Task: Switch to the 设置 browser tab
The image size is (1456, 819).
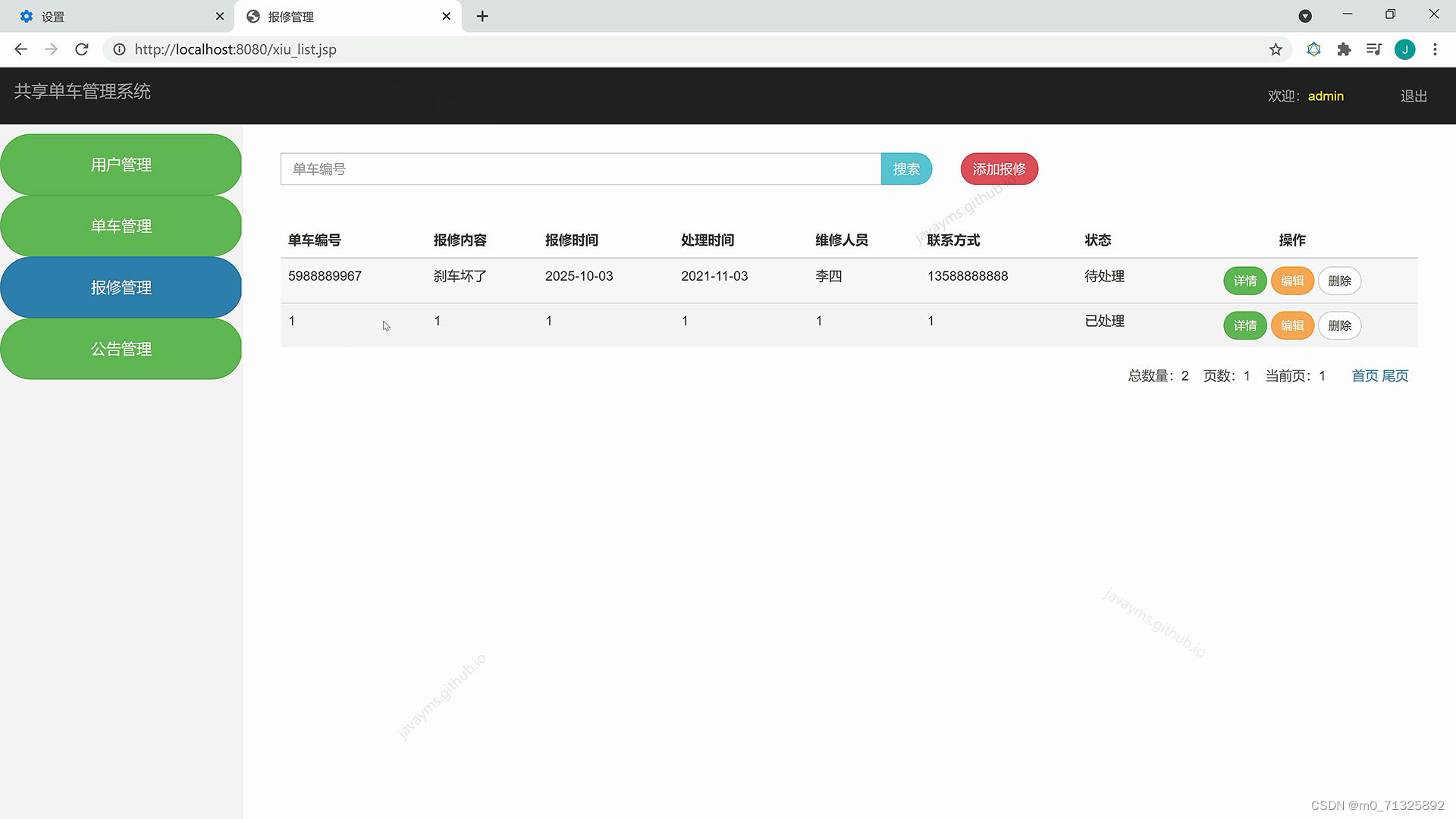Action: [114, 15]
